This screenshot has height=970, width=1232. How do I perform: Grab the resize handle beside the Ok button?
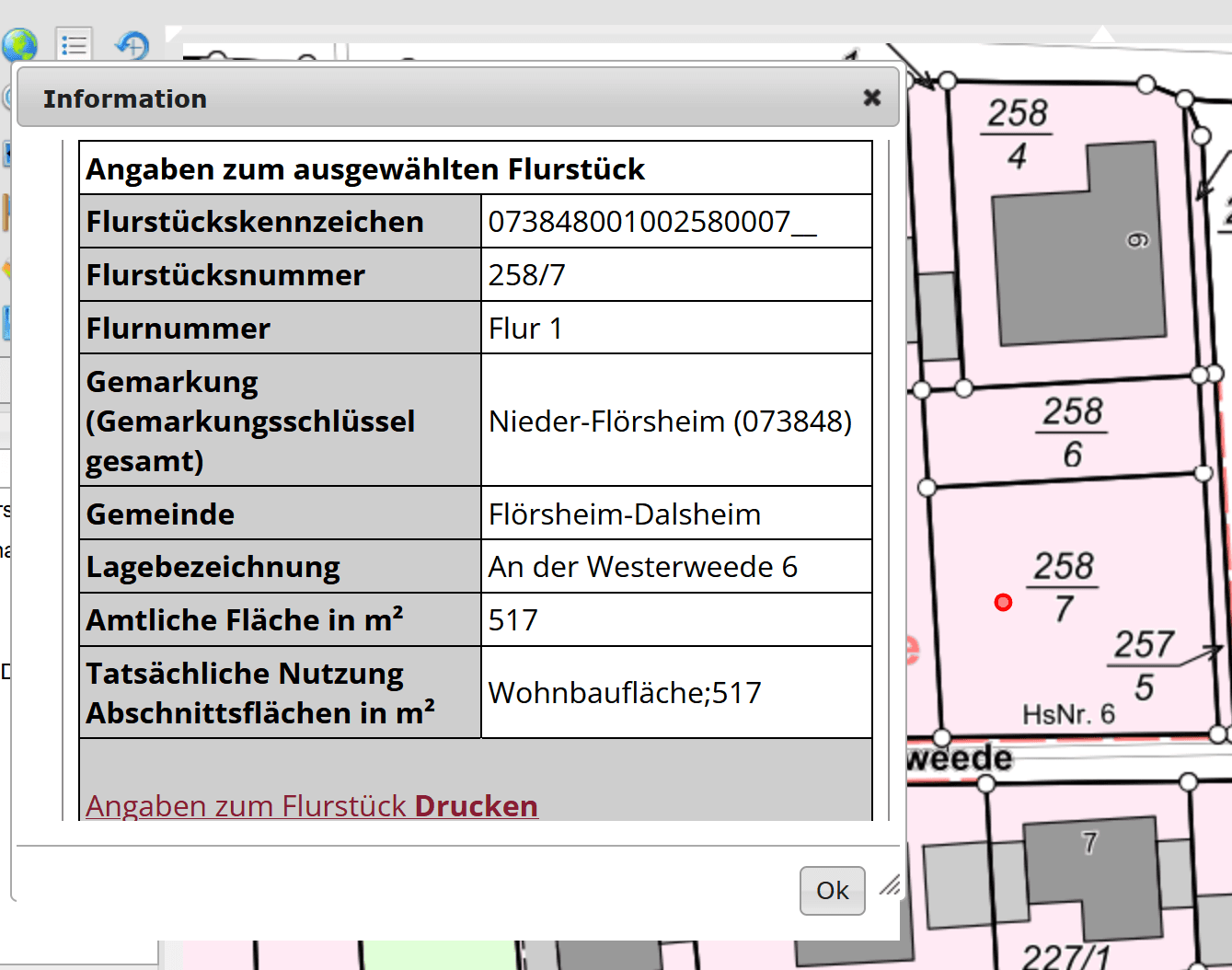coord(889,885)
